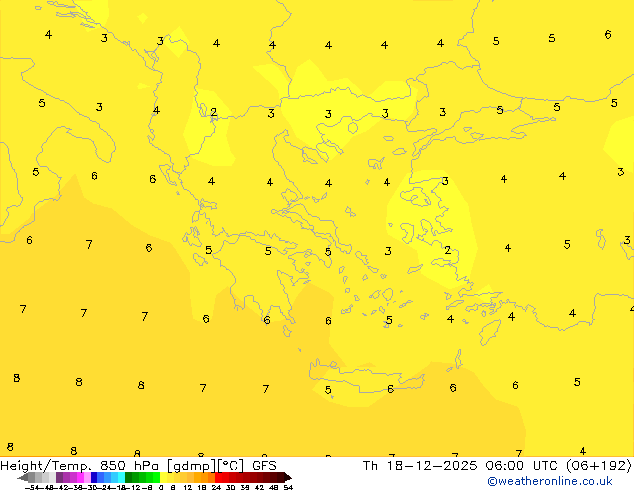Pick the cyan legend swatch
This screenshot has height=490, width=634.
click(121, 477)
